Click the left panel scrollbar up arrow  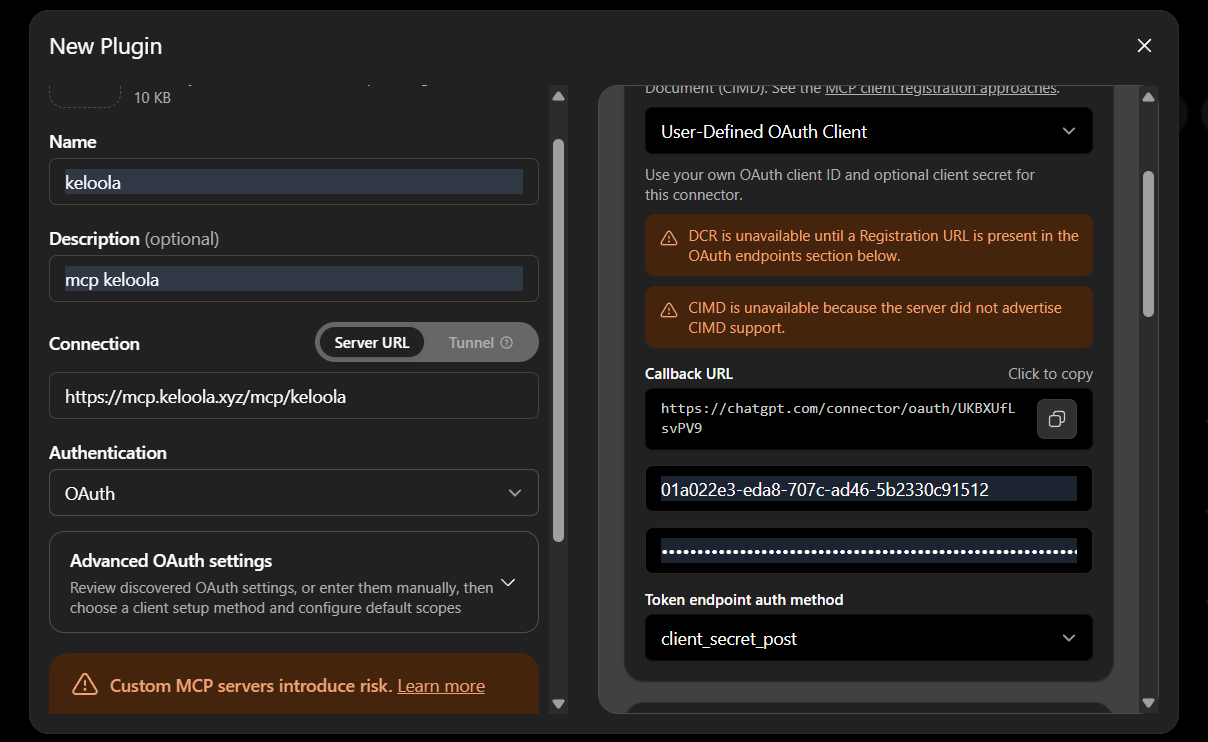[x=558, y=96]
